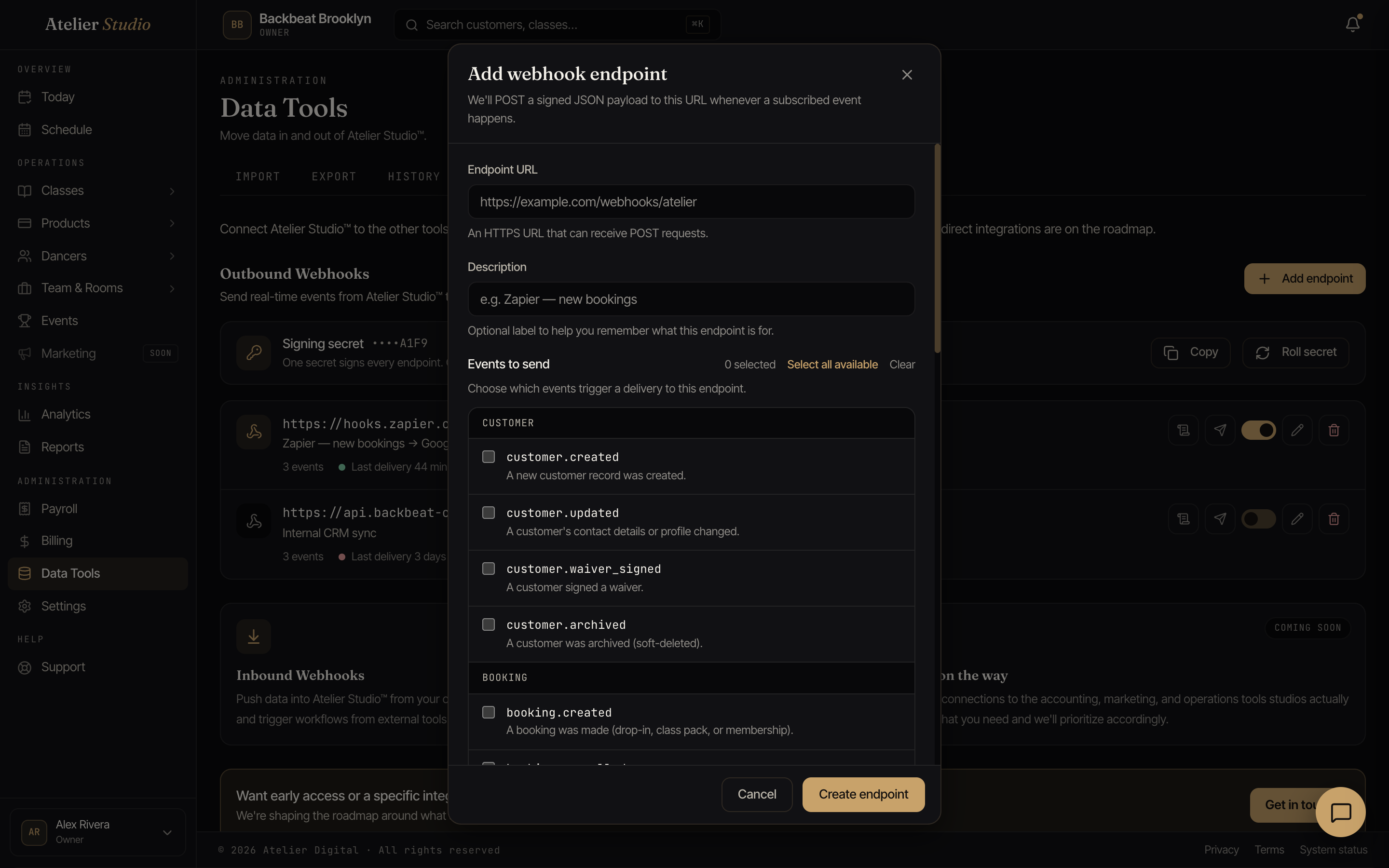
Task: Expand the Classes menu chevron
Action: coord(172,191)
